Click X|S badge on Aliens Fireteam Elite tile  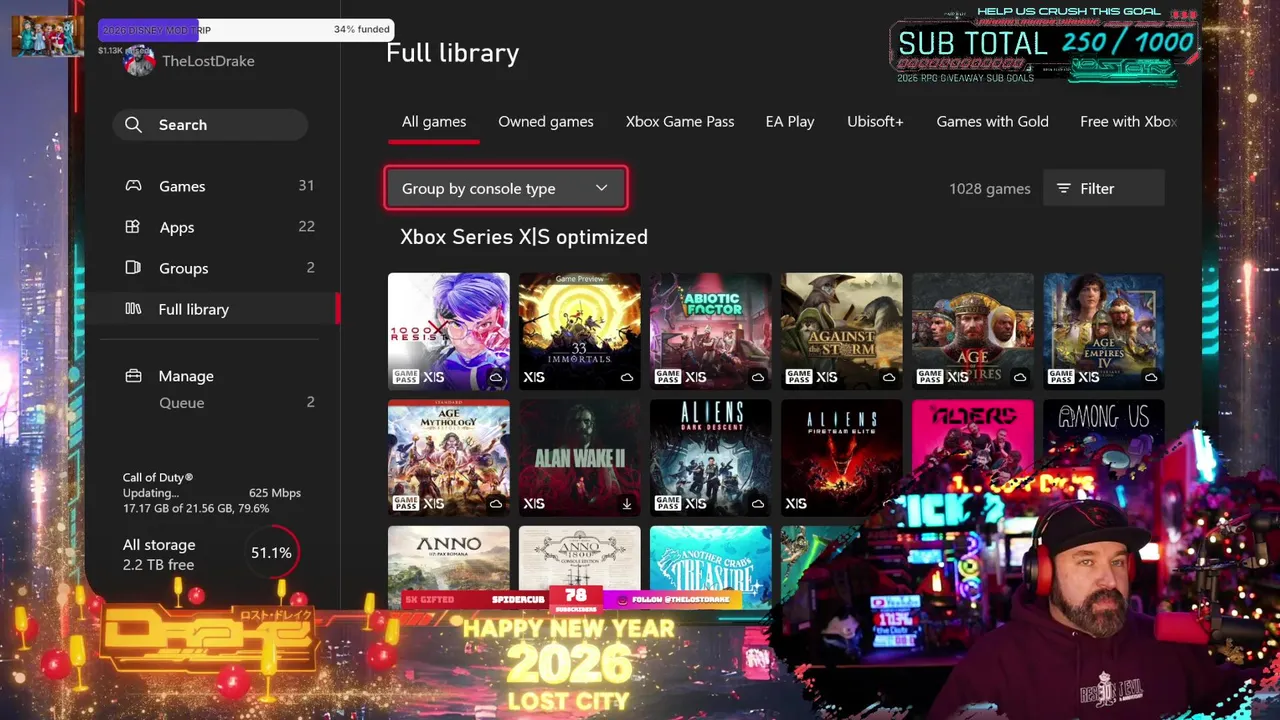click(796, 504)
